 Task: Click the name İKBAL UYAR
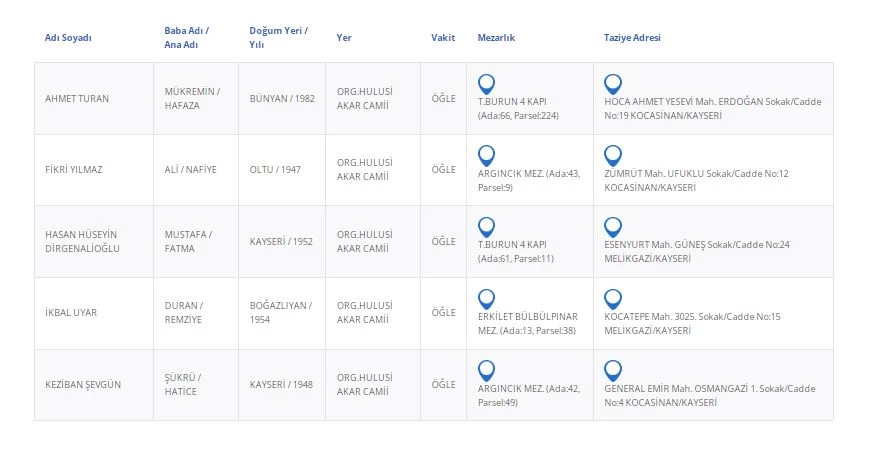[x=71, y=313]
